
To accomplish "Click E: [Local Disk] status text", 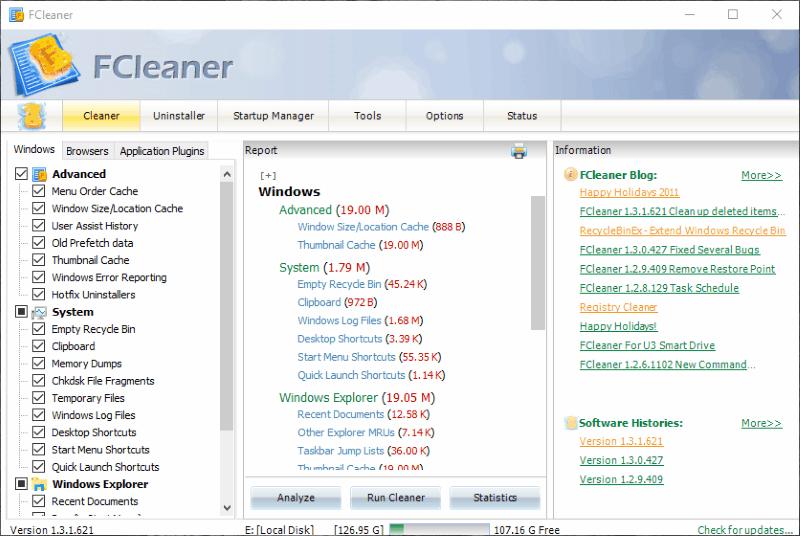I will tap(279, 530).
